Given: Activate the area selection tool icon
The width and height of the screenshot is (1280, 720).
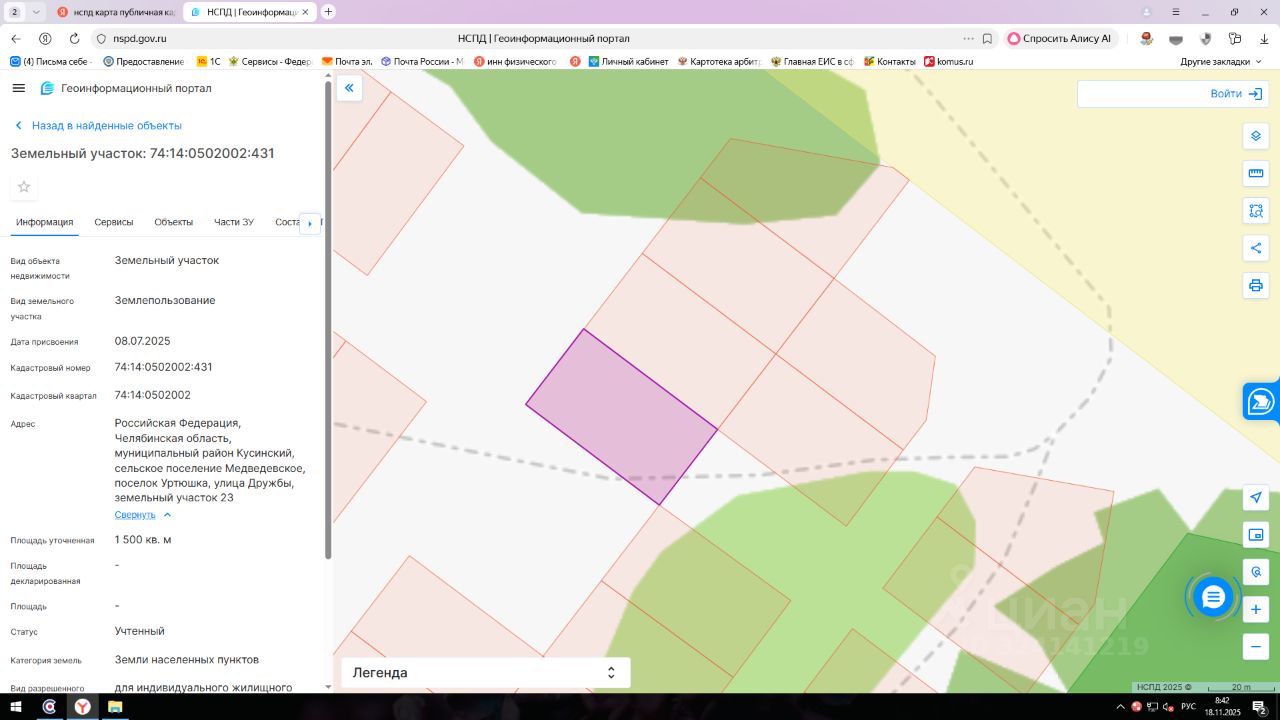Looking at the screenshot, I should point(1256,211).
